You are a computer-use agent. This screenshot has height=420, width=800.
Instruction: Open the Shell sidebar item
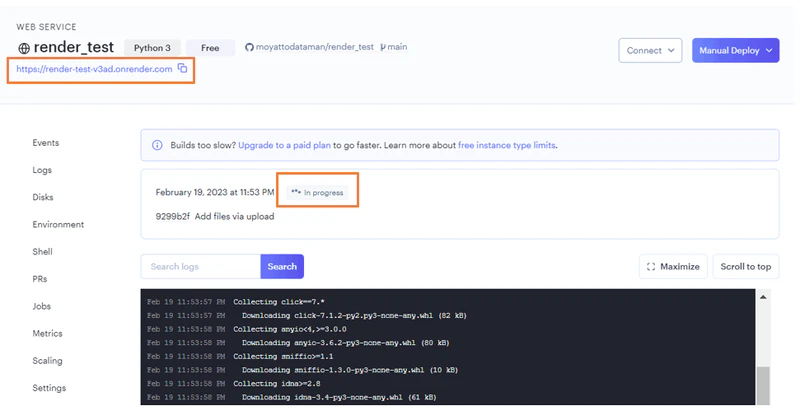point(42,252)
